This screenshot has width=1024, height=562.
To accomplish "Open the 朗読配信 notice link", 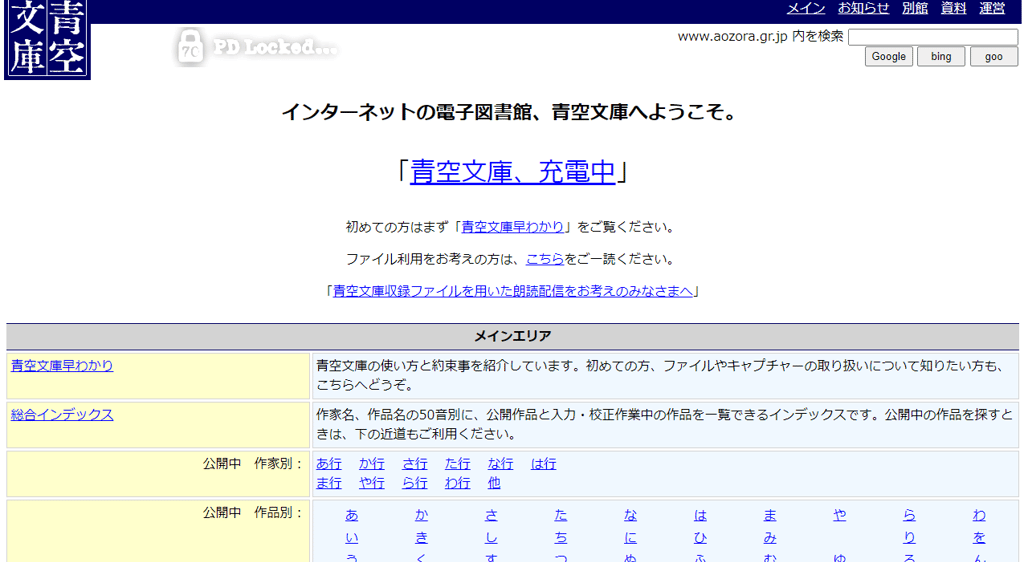I will coord(513,291).
